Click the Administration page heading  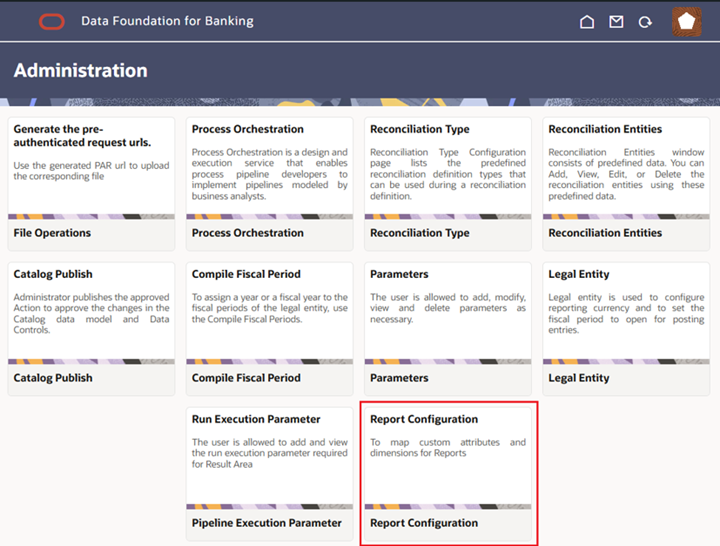pos(81,70)
